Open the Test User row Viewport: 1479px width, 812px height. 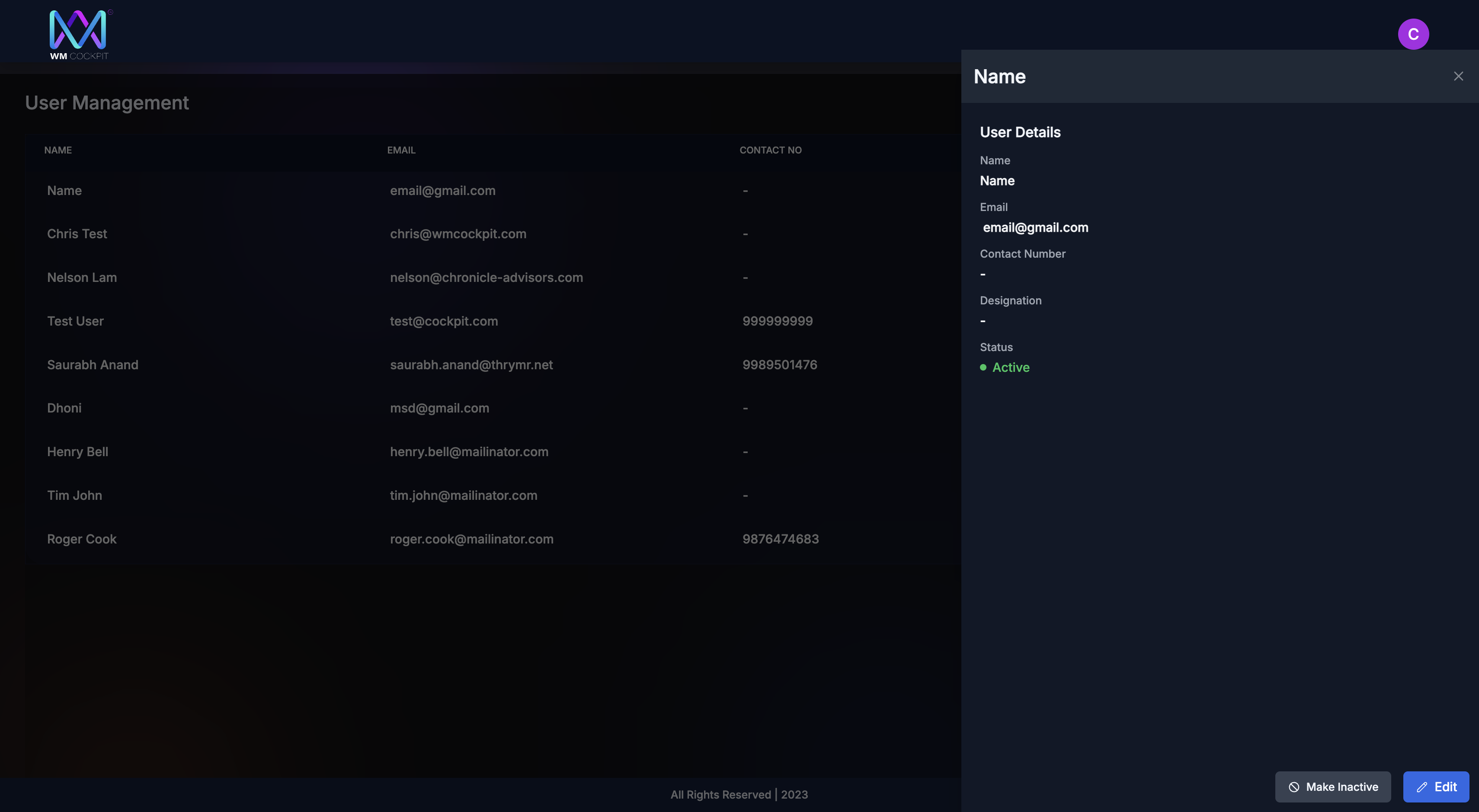point(493,321)
